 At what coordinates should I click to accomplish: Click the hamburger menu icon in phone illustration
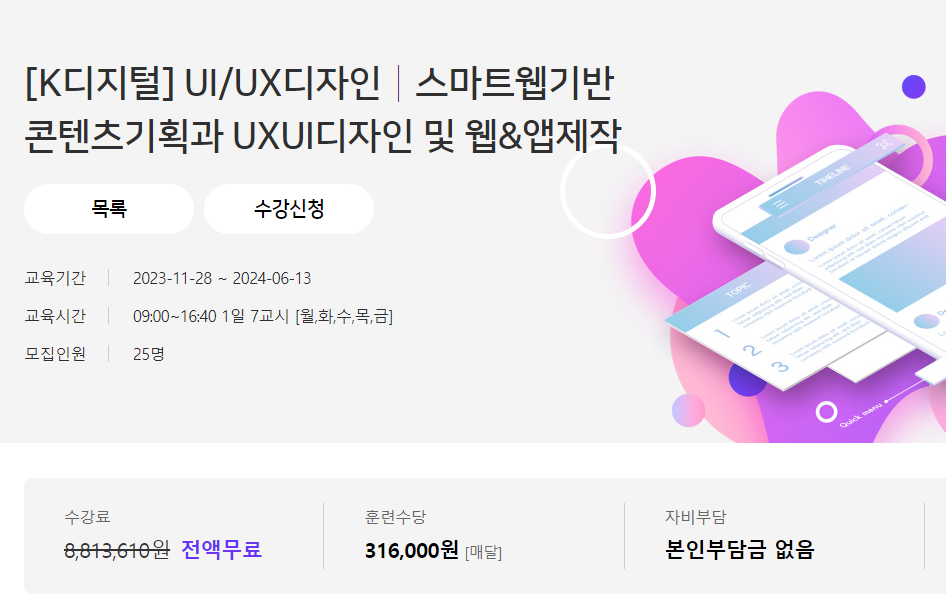780,204
